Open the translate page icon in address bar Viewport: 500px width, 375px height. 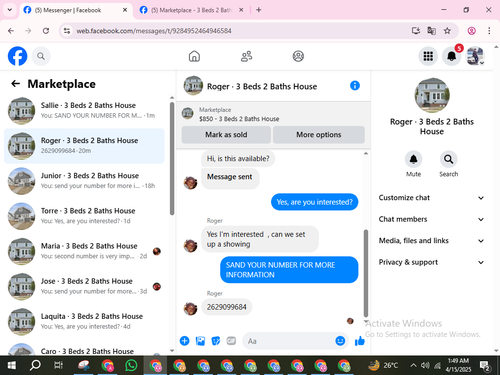coord(431,31)
